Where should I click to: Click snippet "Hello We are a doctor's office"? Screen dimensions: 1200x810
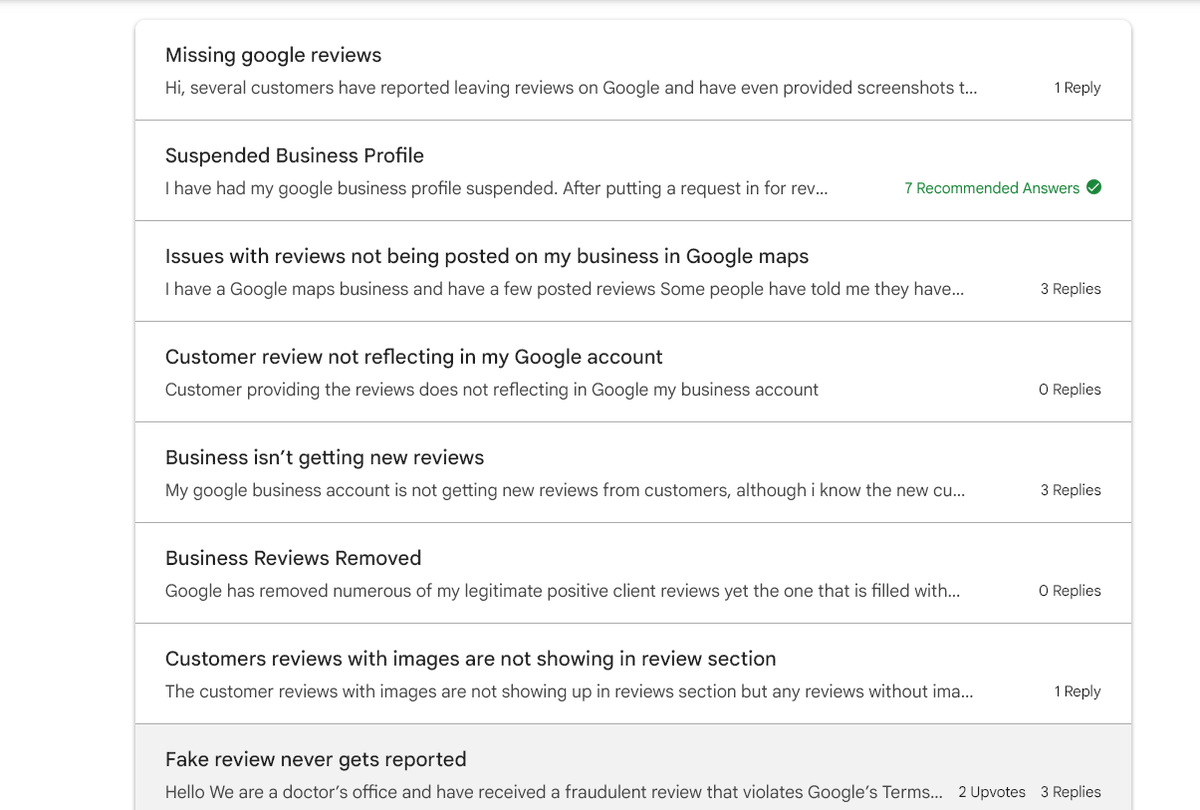(x=553, y=792)
